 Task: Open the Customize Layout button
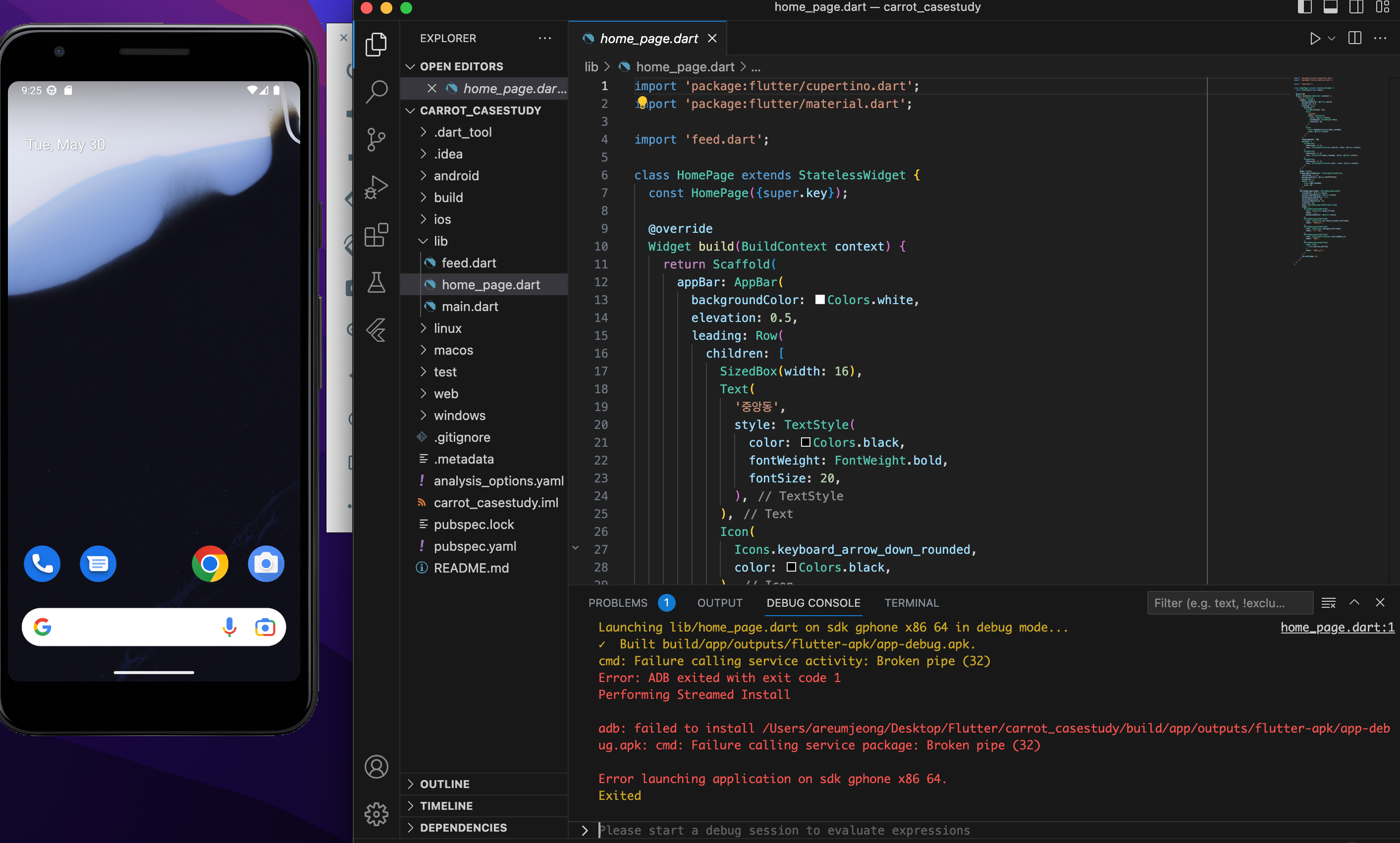tap(1382, 7)
